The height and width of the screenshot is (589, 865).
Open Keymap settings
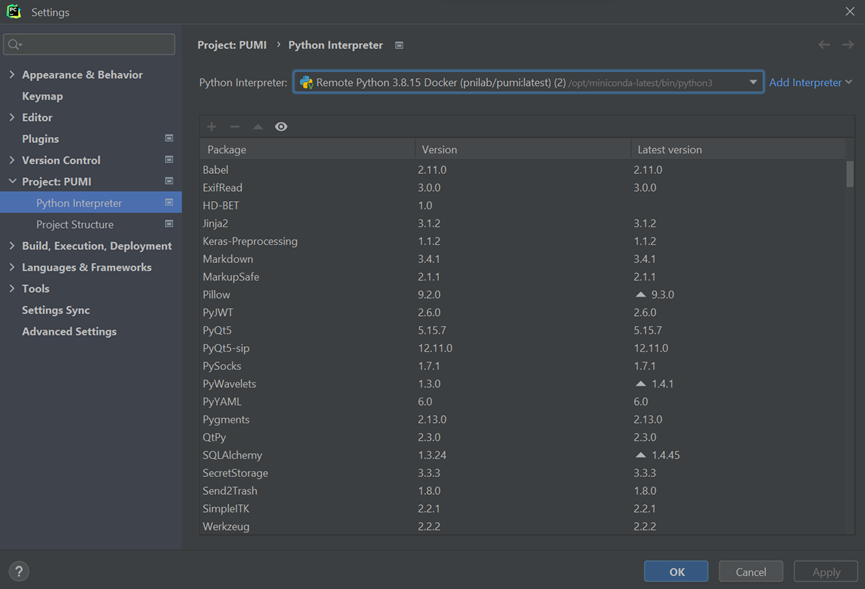click(42, 96)
